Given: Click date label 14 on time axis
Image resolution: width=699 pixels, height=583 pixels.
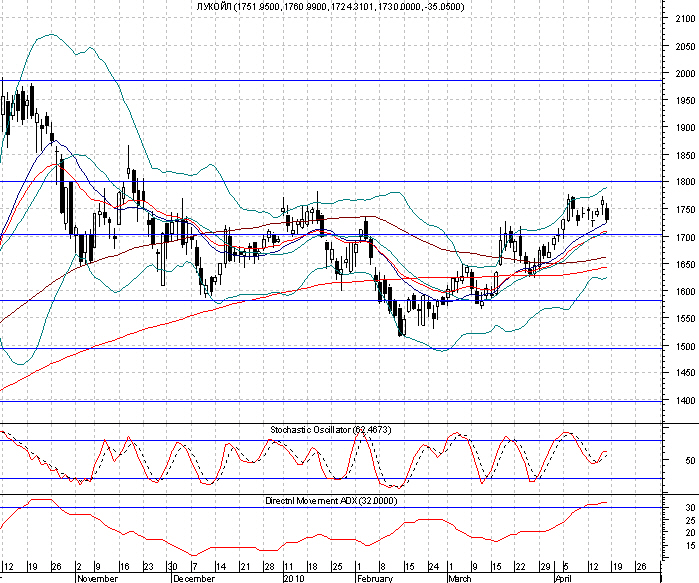Looking at the screenshot, I should [221, 567].
